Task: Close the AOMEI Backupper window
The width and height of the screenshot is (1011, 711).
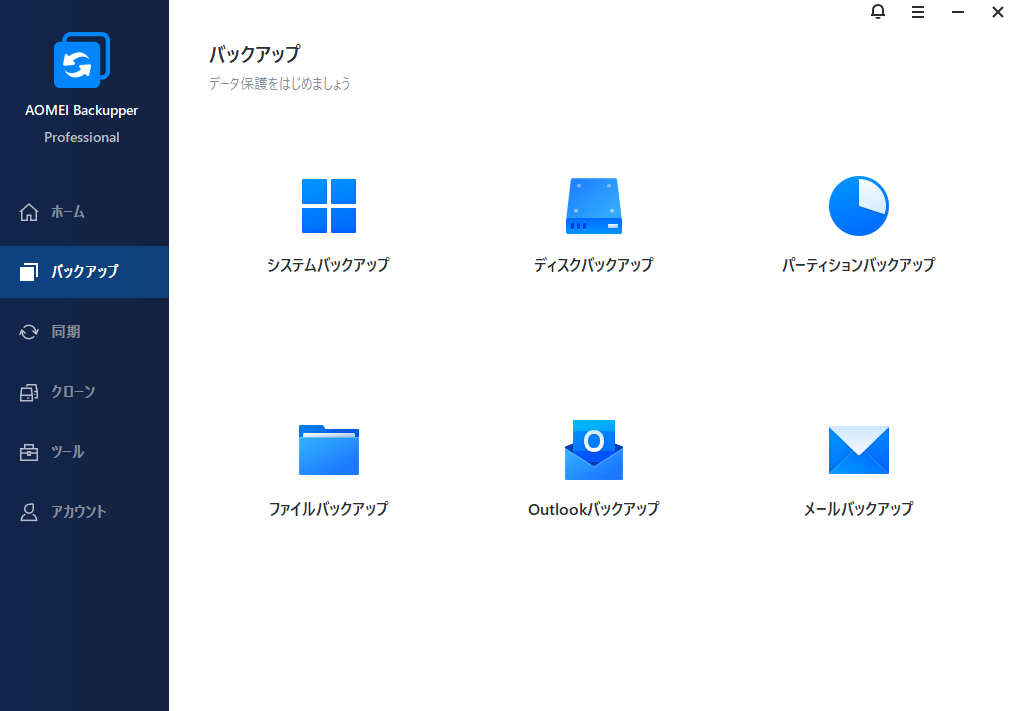Action: pyautogui.click(x=997, y=12)
